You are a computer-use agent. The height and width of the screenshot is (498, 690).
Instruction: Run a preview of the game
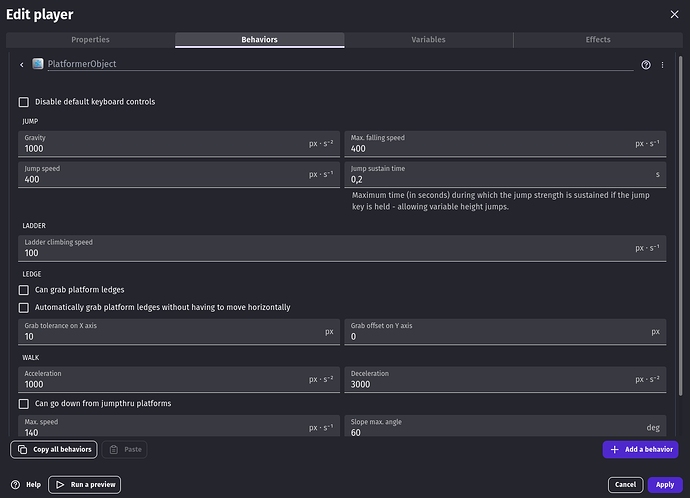point(84,484)
